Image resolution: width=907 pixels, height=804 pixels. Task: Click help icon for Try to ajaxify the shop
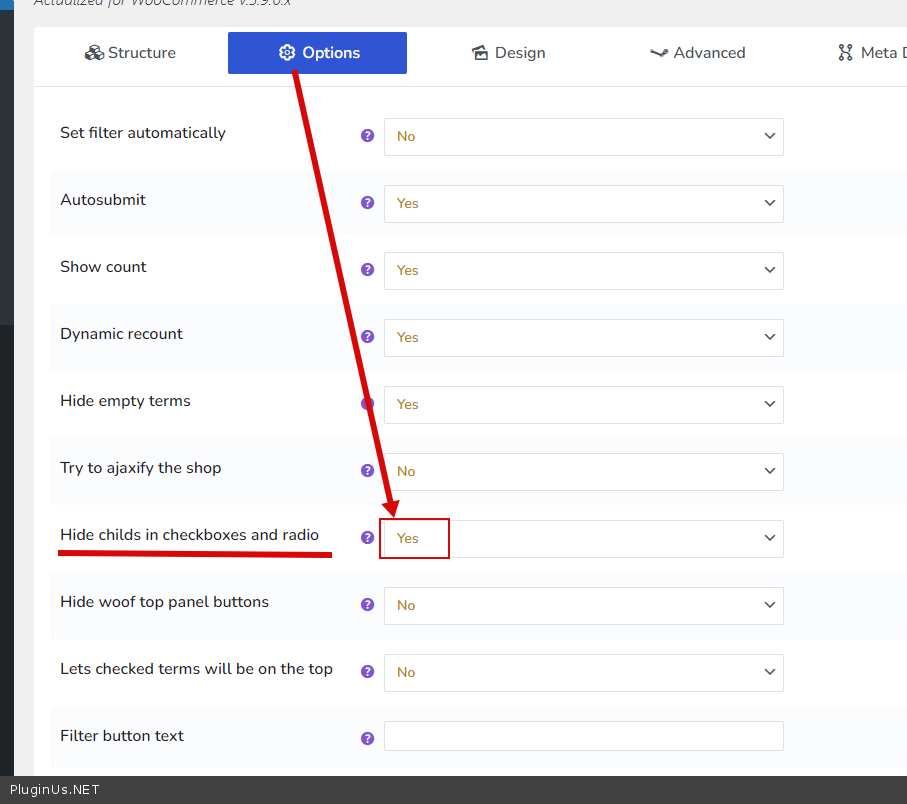point(367,471)
